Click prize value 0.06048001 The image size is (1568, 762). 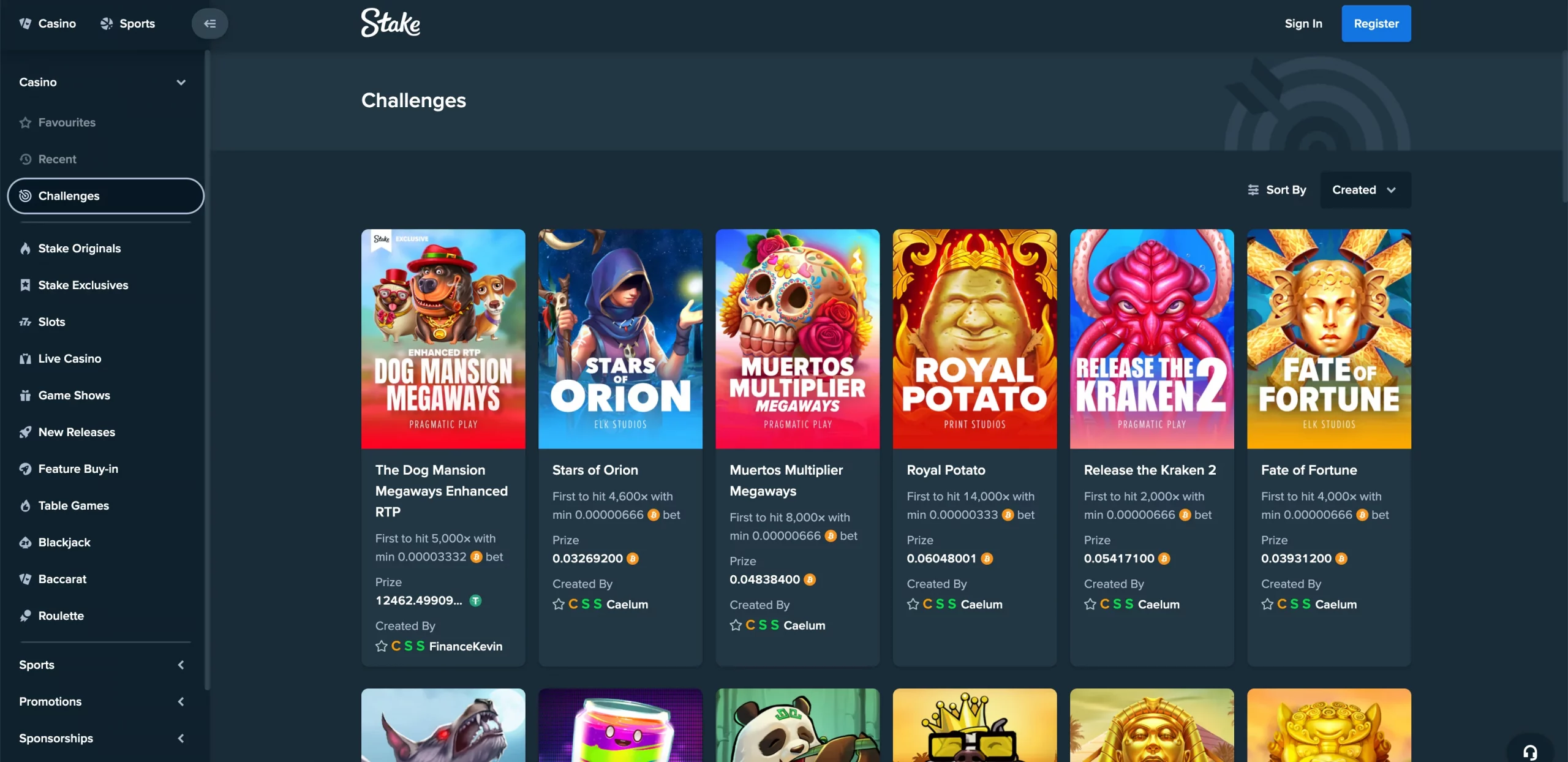click(x=941, y=559)
